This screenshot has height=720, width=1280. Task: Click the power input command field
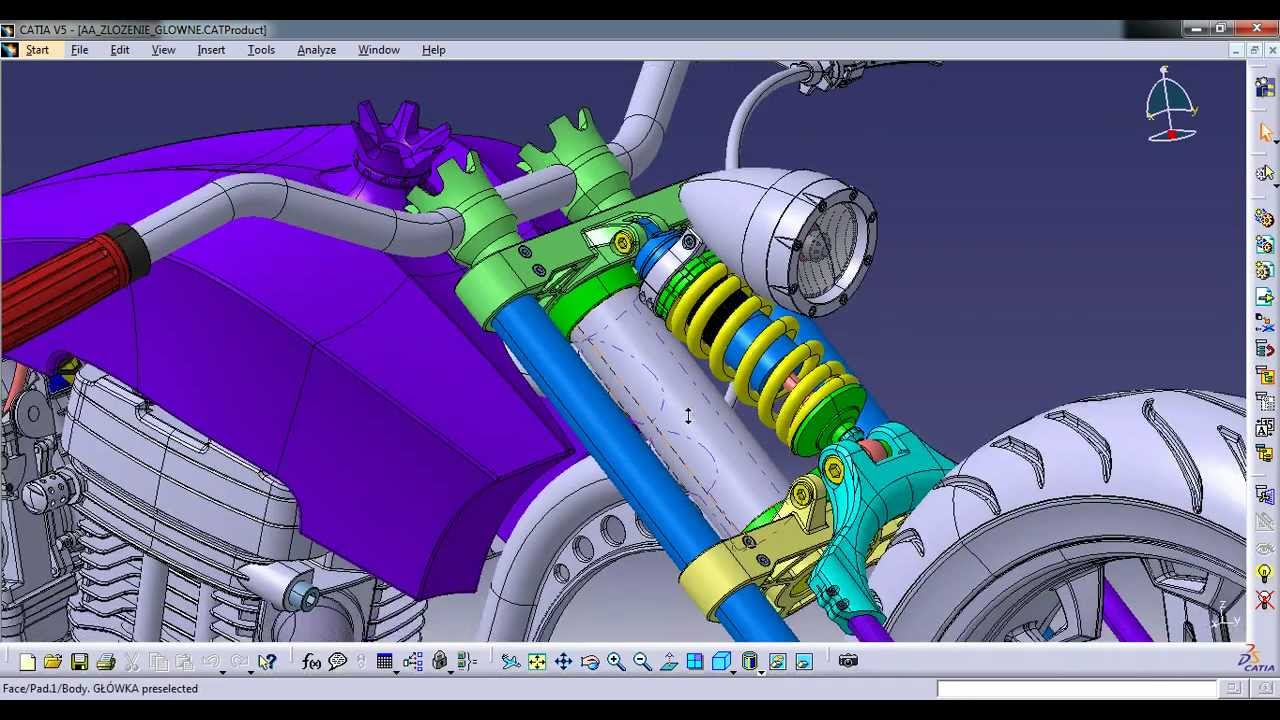(x=1076, y=688)
